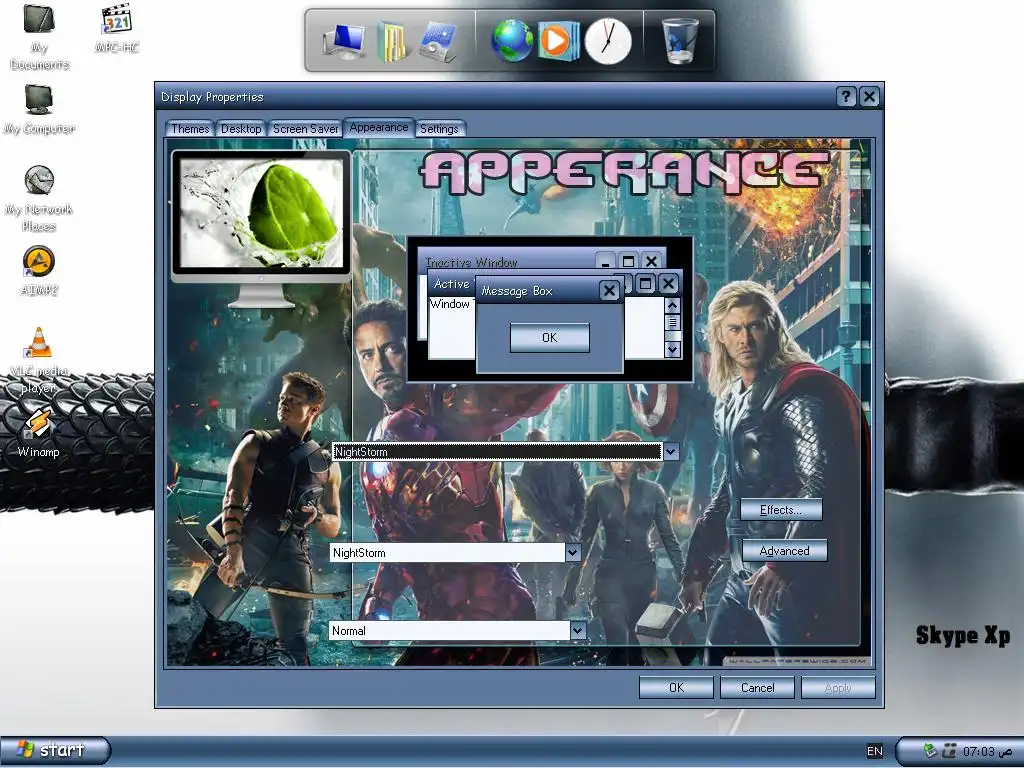Switch to the Desktop tab

(241, 129)
